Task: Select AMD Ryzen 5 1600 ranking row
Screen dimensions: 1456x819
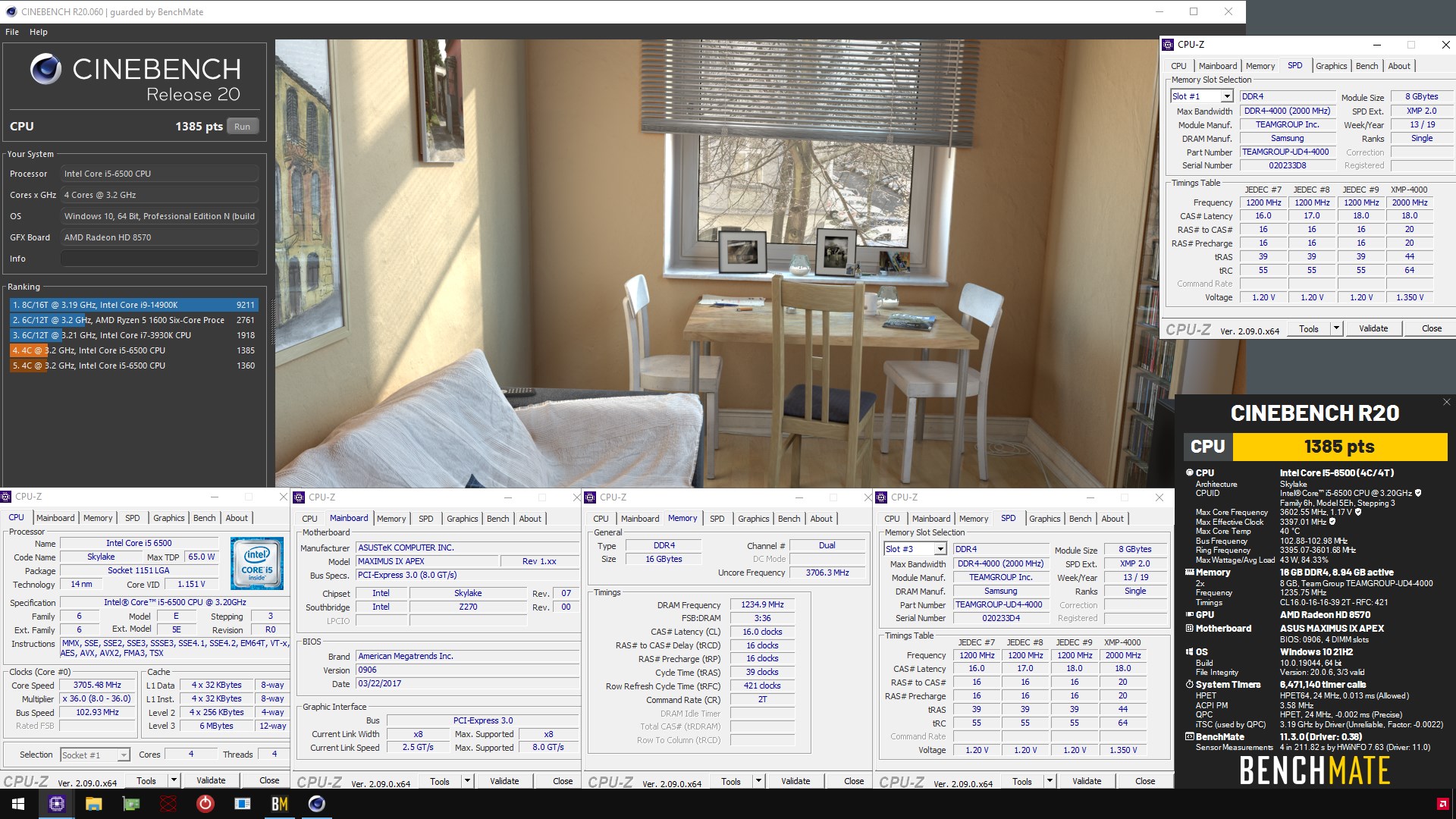Action: pyautogui.click(x=133, y=320)
